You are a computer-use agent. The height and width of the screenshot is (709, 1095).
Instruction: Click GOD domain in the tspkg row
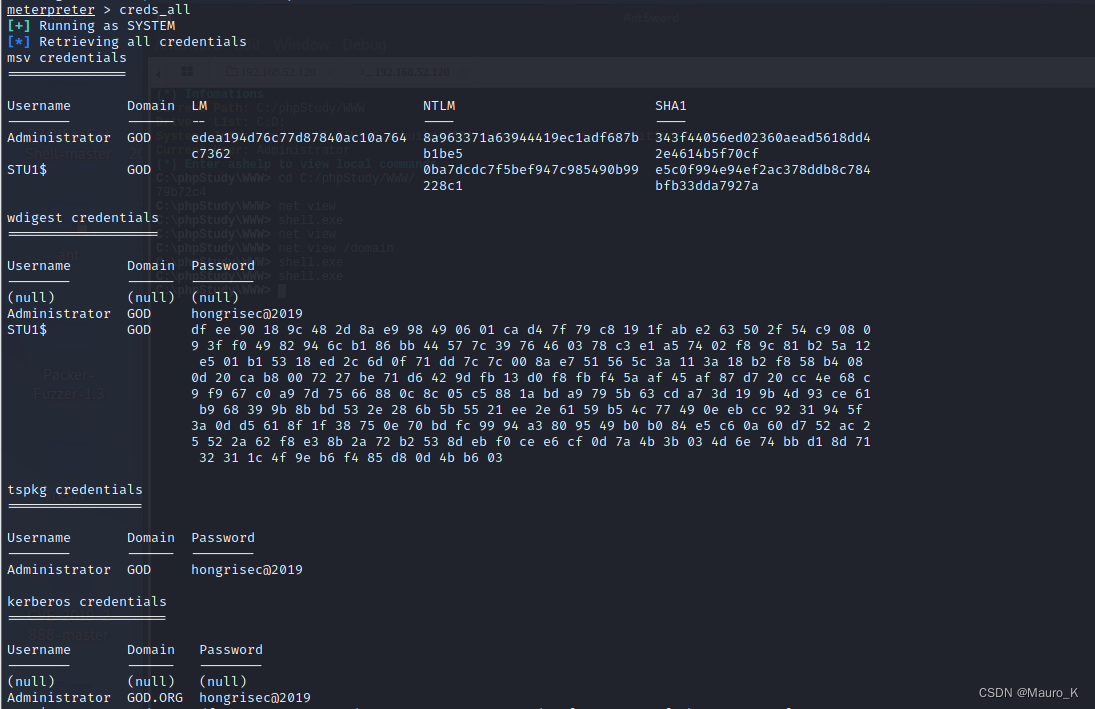(x=139, y=570)
